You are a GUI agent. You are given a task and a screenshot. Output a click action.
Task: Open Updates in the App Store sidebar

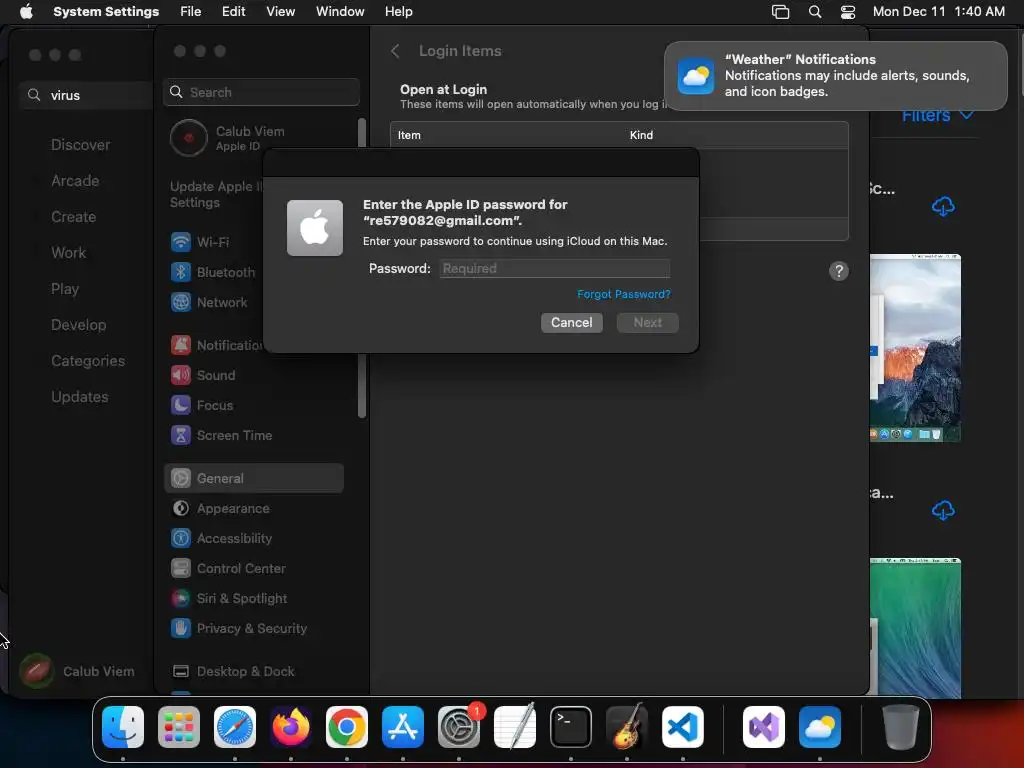click(80, 397)
